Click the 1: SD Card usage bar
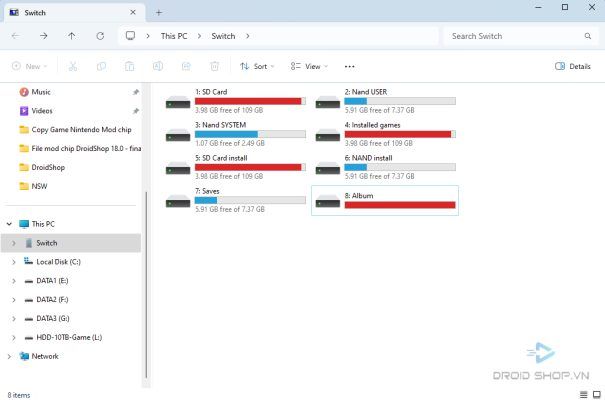 click(250, 101)
